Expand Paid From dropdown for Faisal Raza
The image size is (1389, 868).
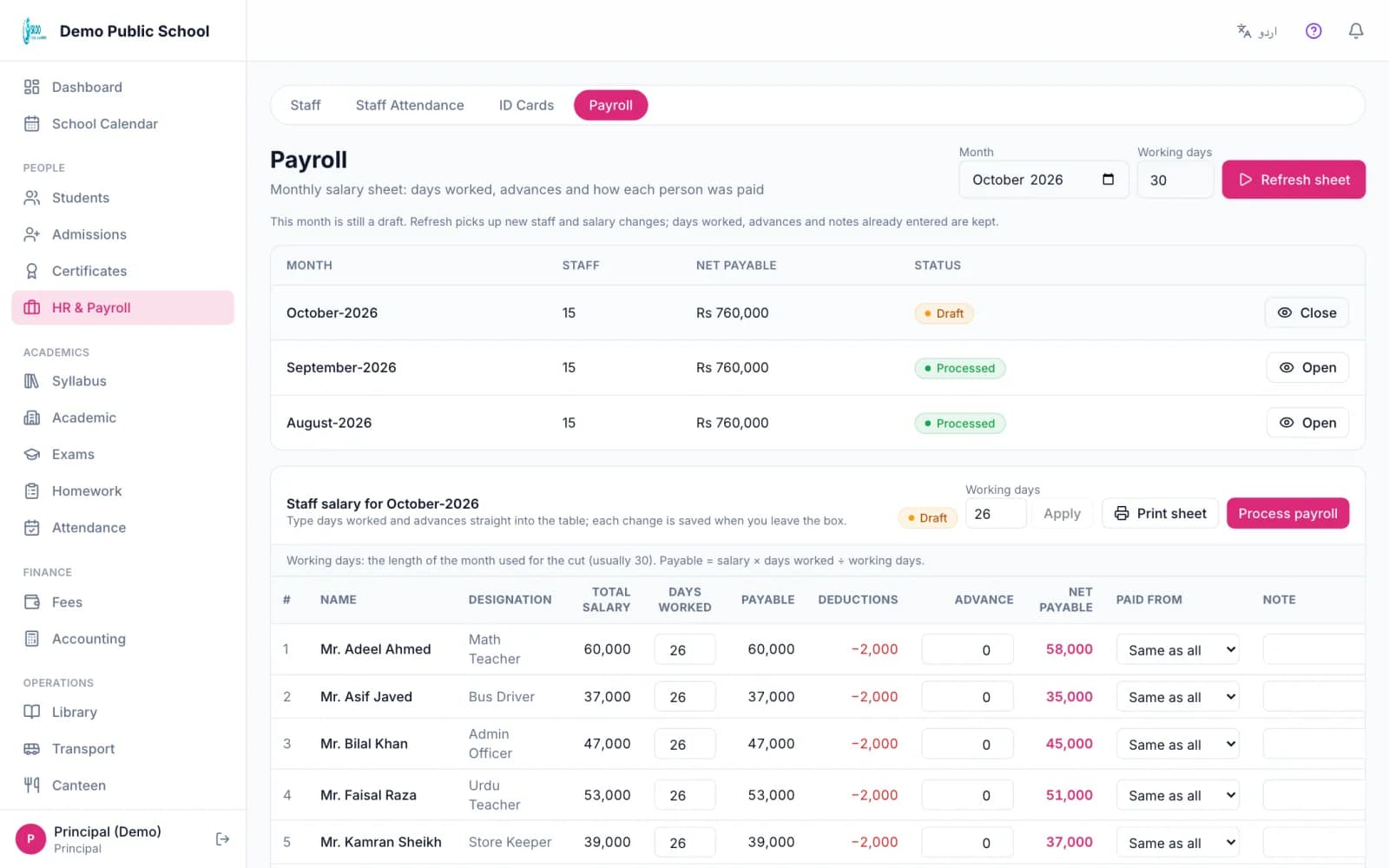point(1177,795)
